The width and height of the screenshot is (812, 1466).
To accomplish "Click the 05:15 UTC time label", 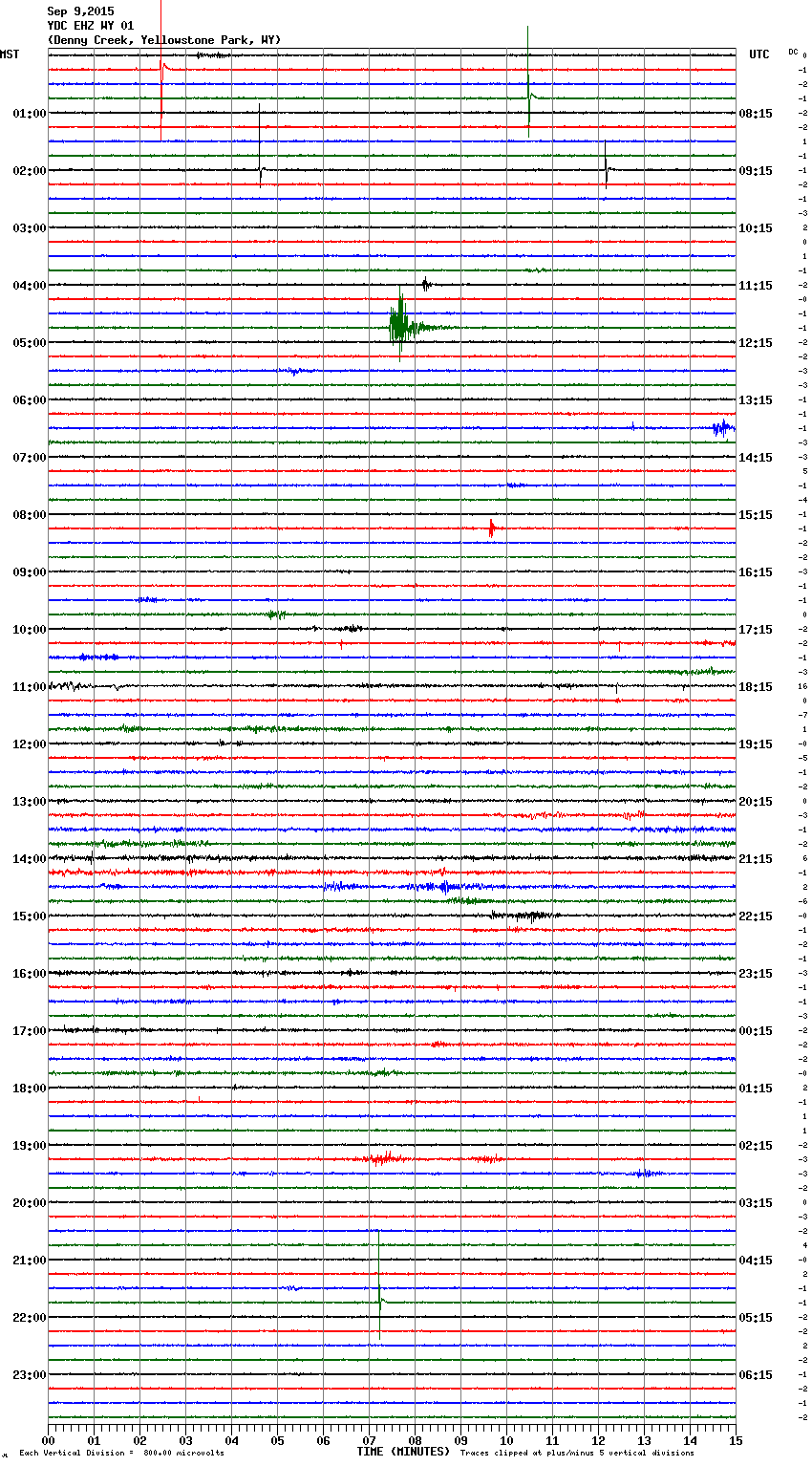I will click(x=756, y=1318).
